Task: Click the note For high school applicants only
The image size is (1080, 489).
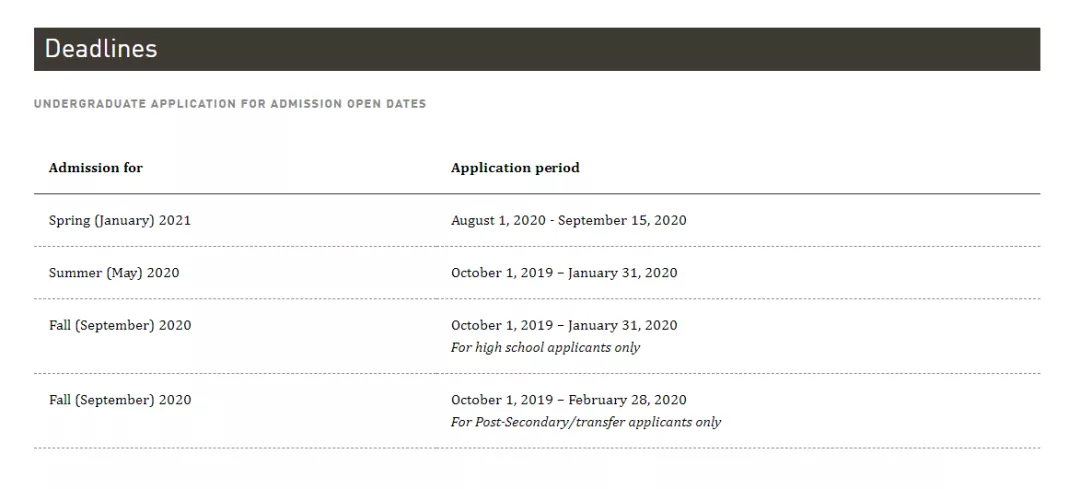Action: tap(546, 348)
